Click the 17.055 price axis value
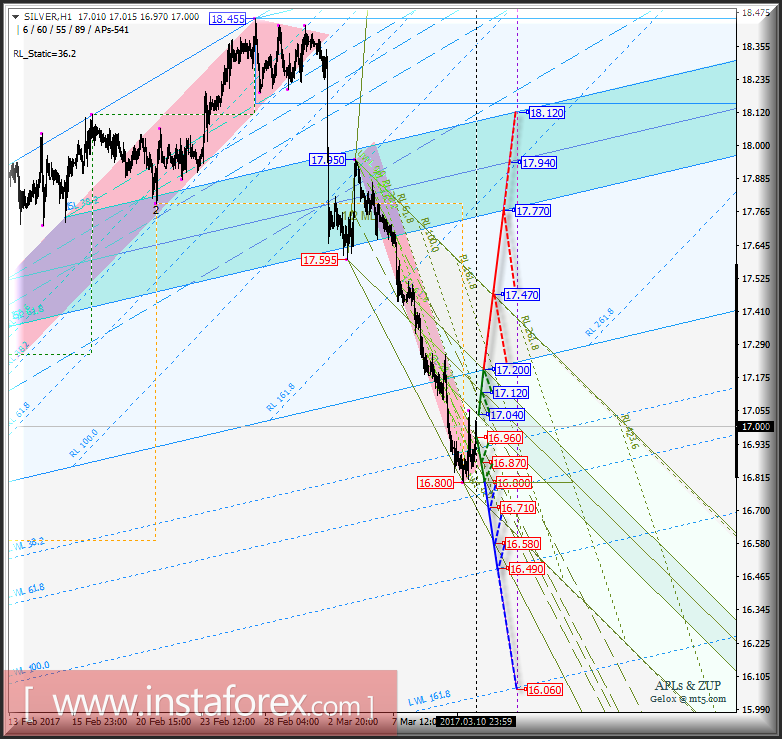The image size is (782, 739). (756, 410)
